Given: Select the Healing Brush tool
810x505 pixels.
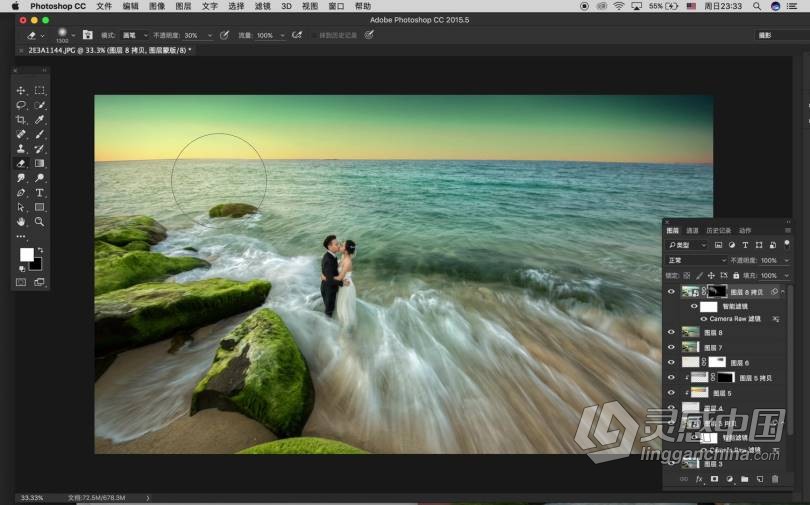Looking at the screenshot, I should coord(21,134).
